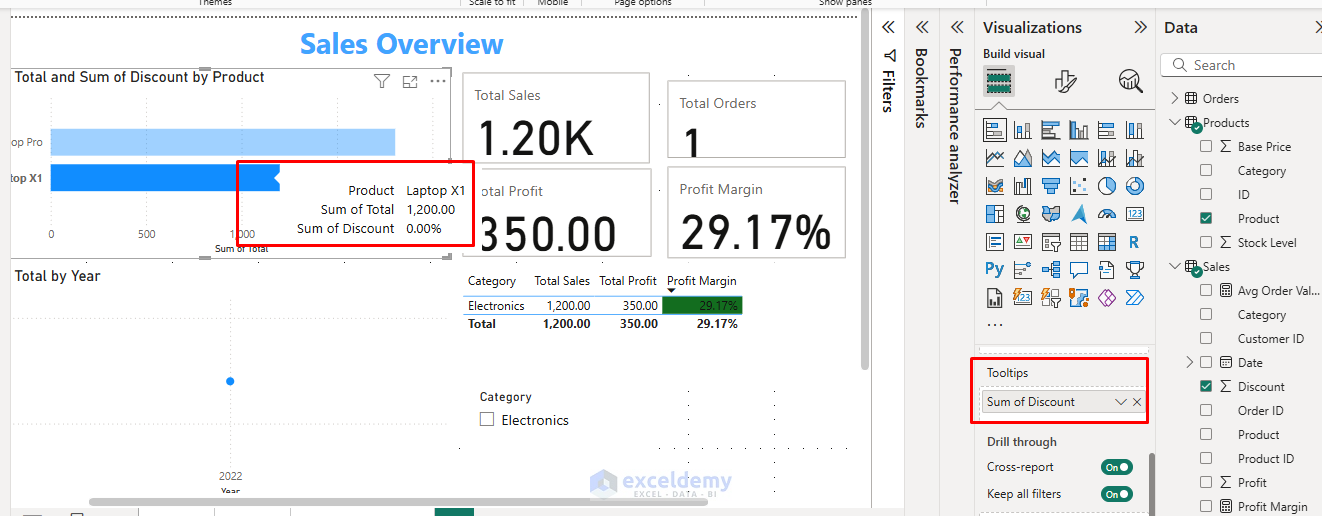
Task: Add a Treemap visual
Action: tap(995, 214)
